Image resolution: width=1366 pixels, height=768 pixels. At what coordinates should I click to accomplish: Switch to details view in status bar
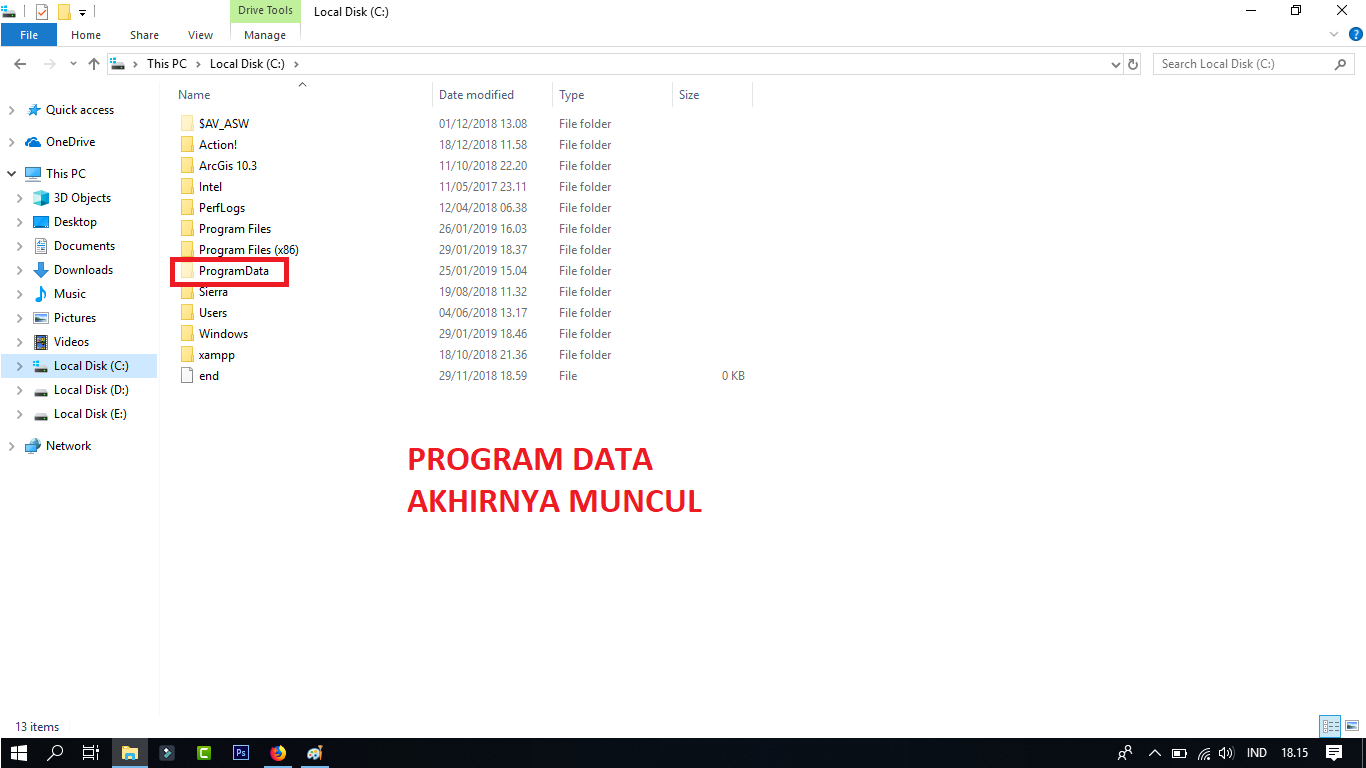point(1330,726)
